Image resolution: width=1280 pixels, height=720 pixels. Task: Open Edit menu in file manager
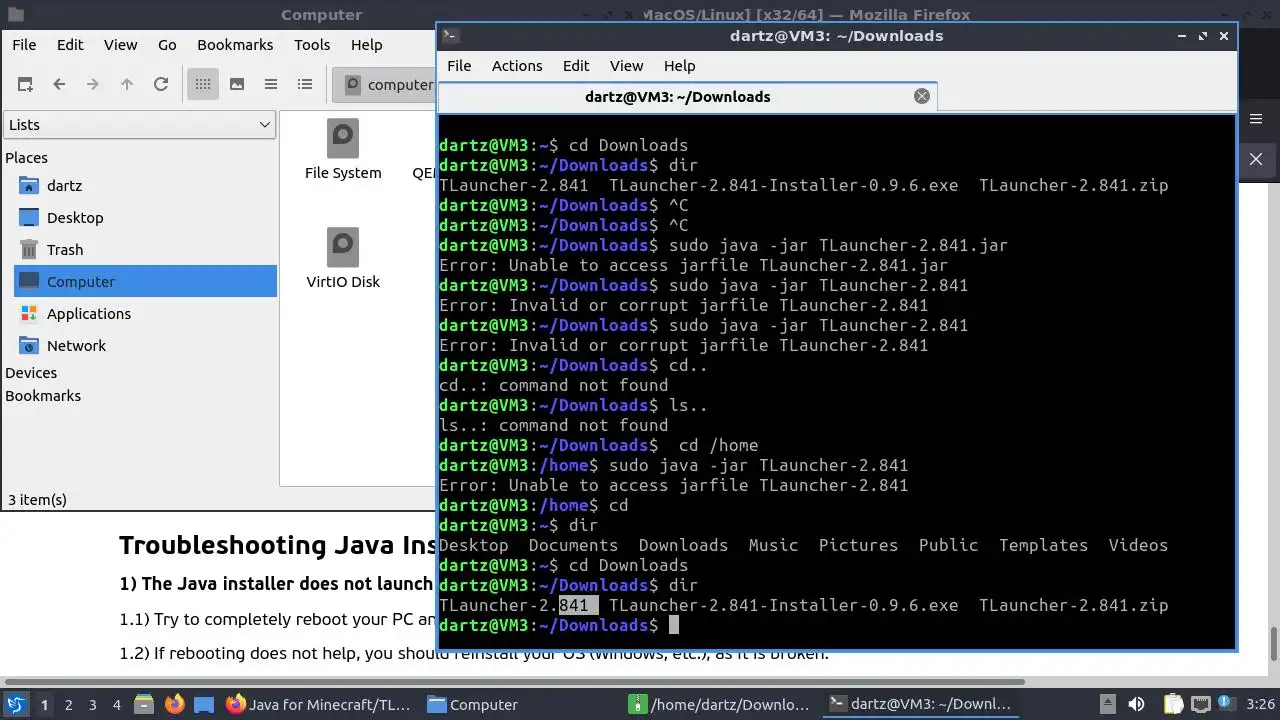click(70, 45)
